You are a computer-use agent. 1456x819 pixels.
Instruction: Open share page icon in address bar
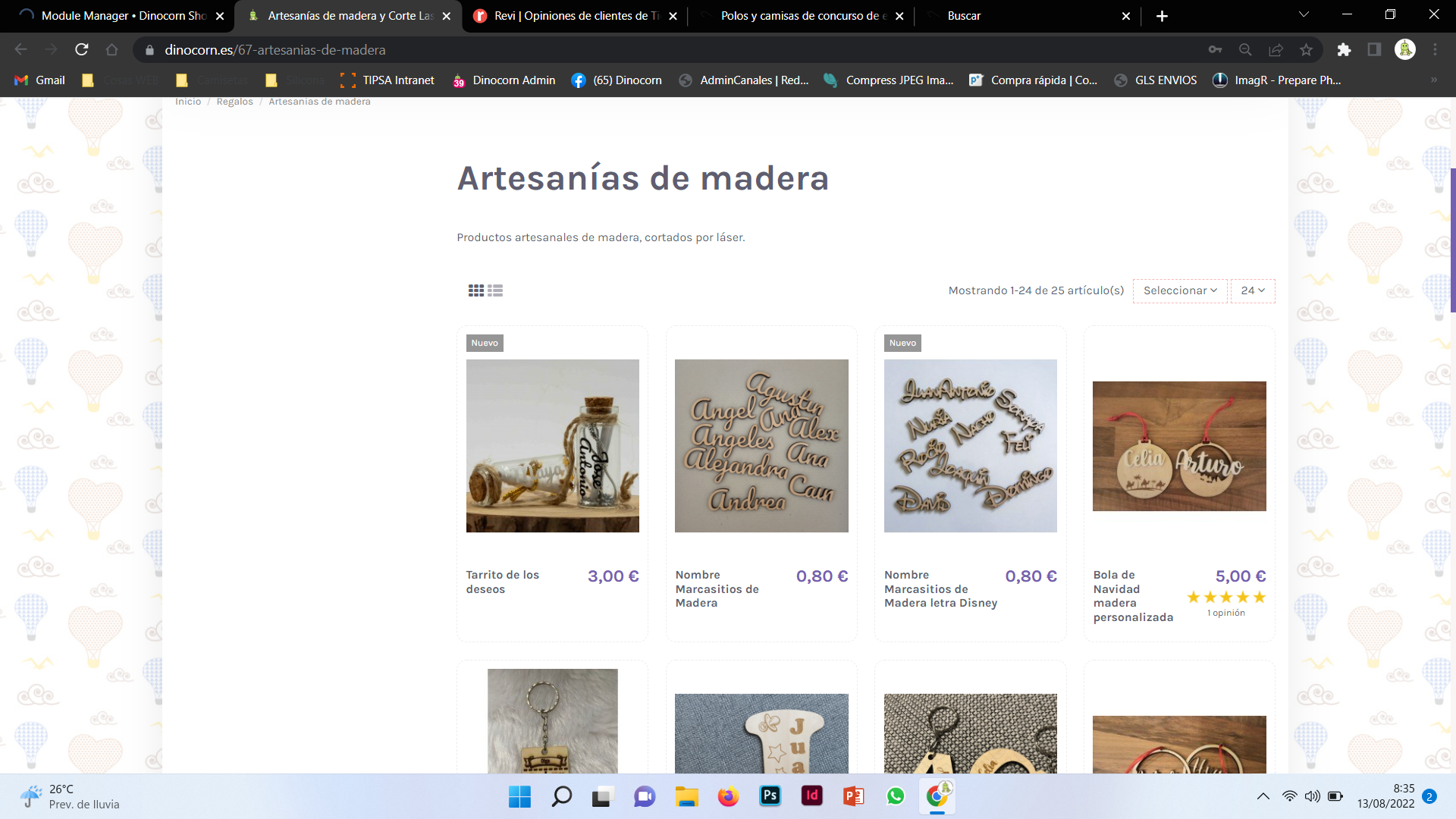(x=1276, y=50)
